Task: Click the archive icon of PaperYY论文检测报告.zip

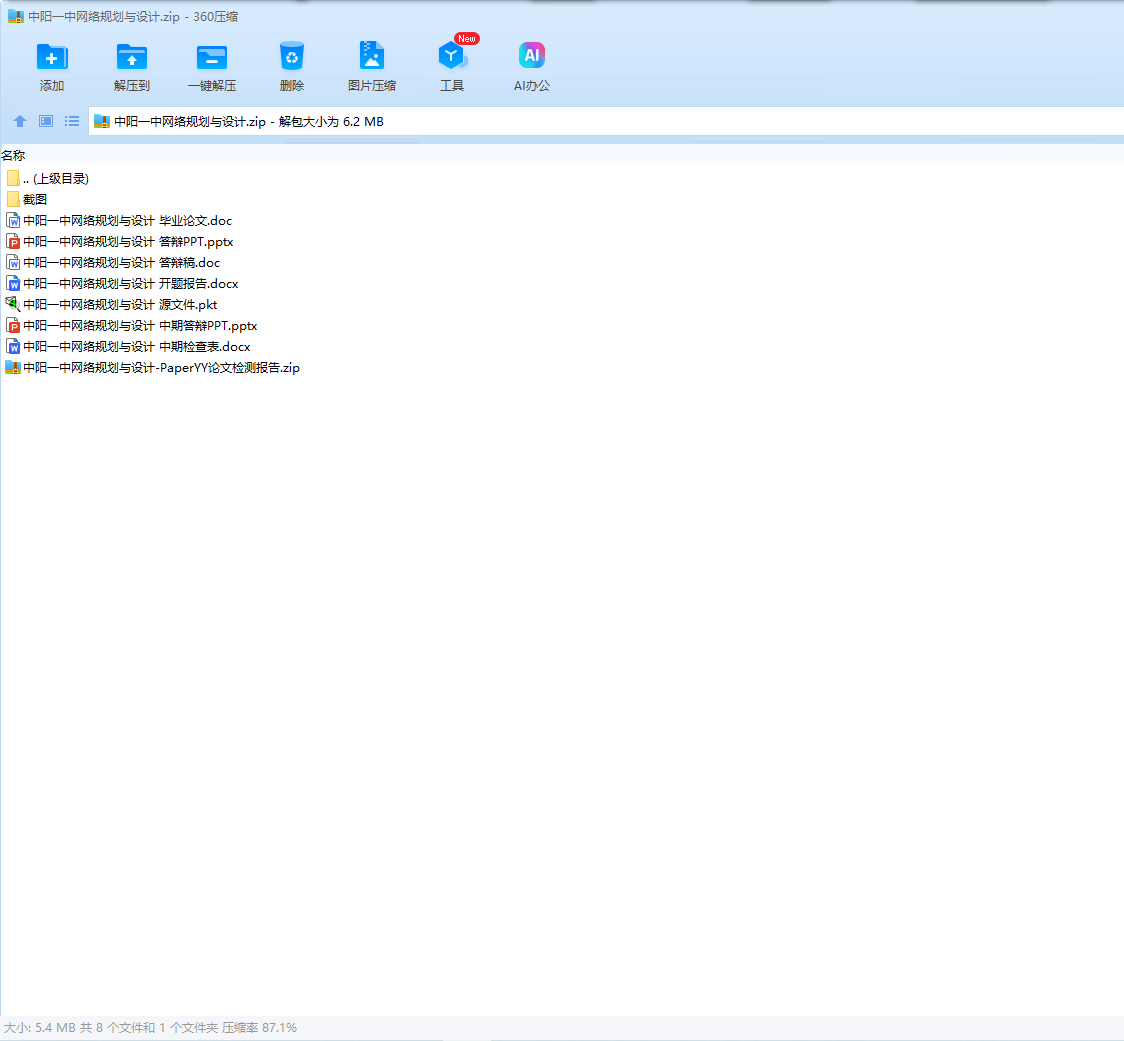Action: [13, 368]
